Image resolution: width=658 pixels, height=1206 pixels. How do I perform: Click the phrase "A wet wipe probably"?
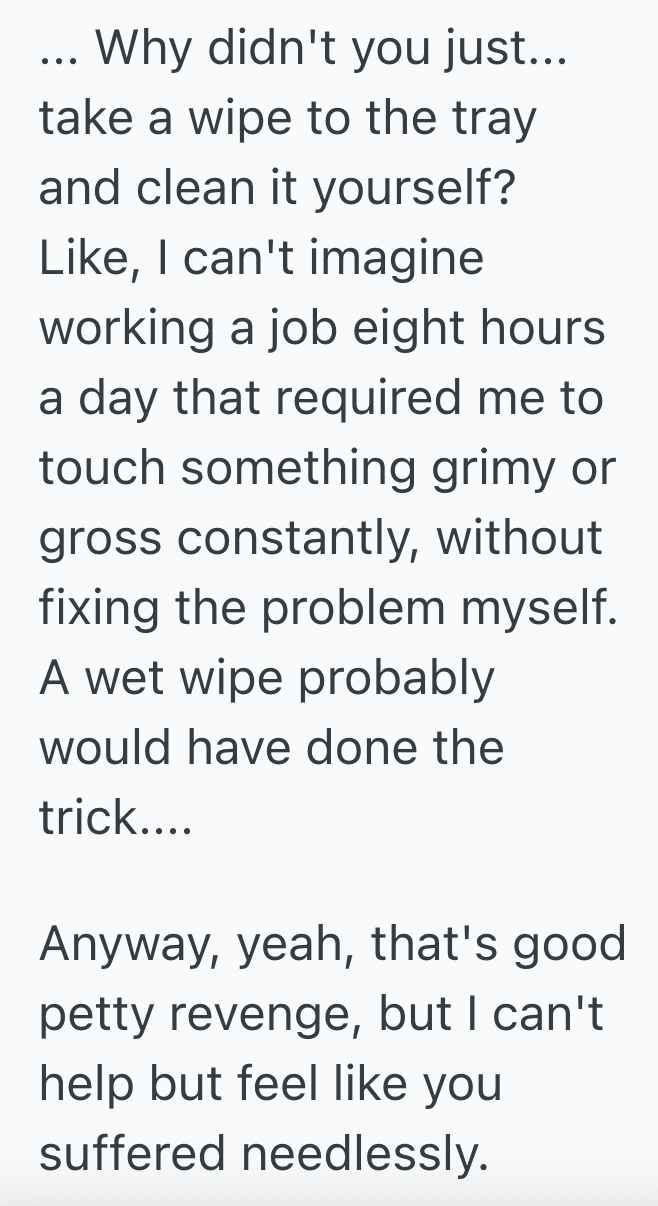[267, 679]
